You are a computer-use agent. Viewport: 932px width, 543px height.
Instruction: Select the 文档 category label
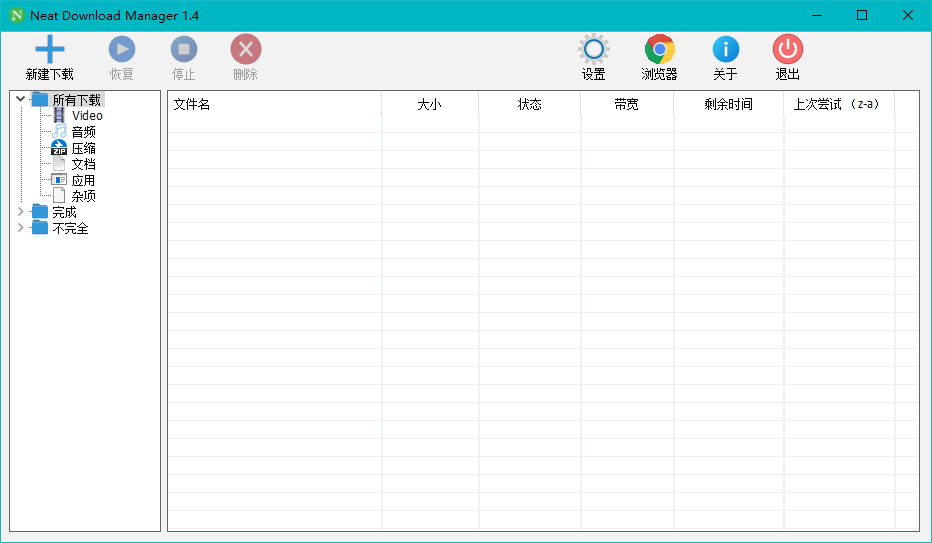[x=84, y=164]
